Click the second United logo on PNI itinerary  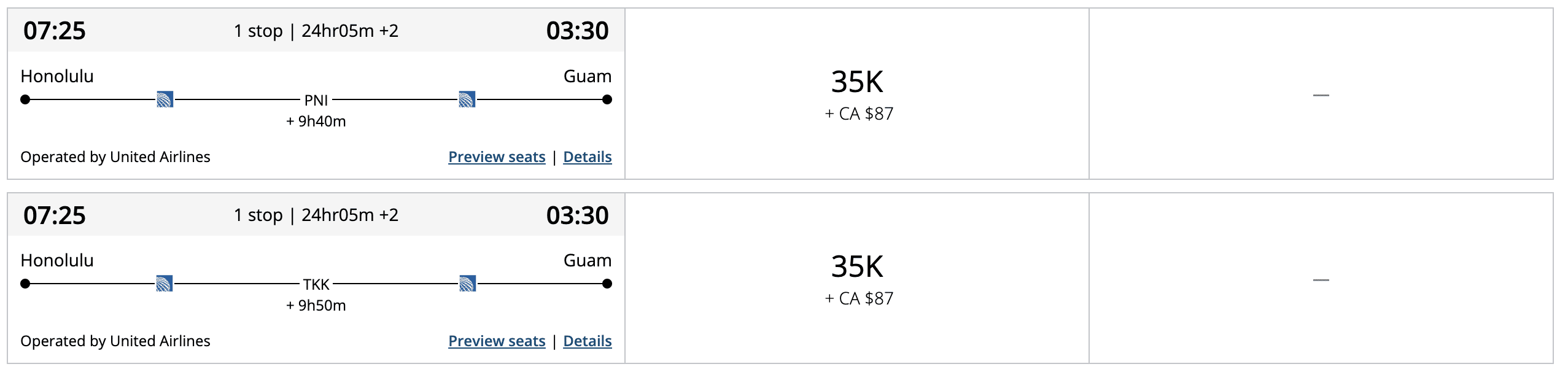[x=467, y=99]
